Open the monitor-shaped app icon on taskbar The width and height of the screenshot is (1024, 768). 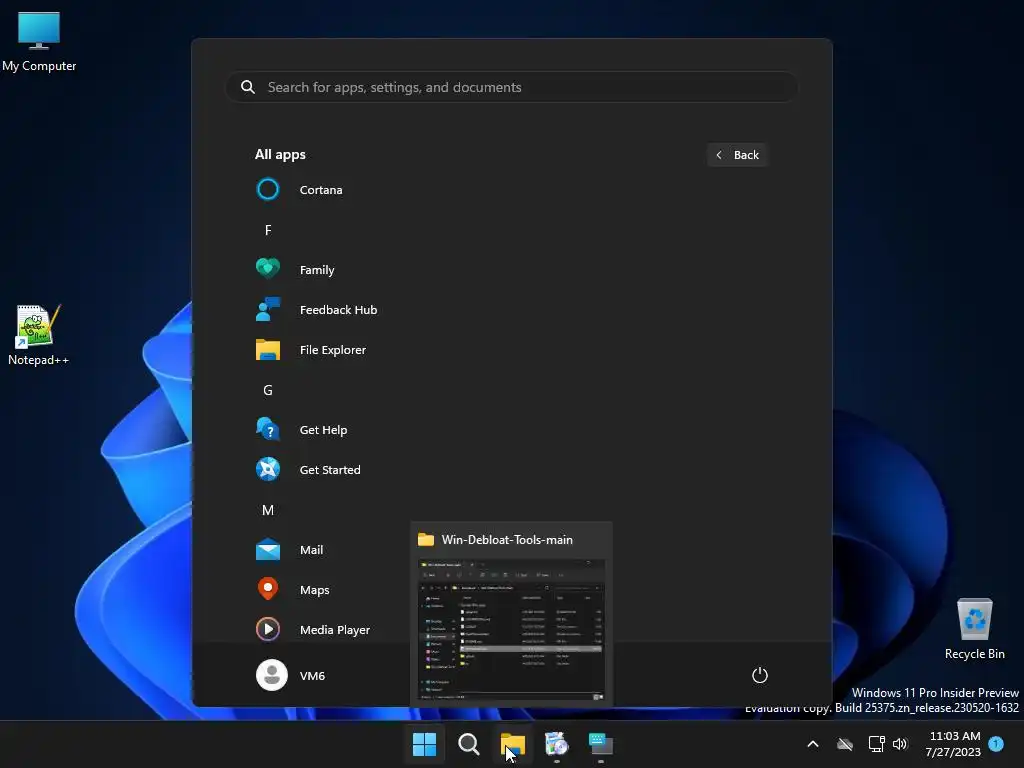(601, 744)
